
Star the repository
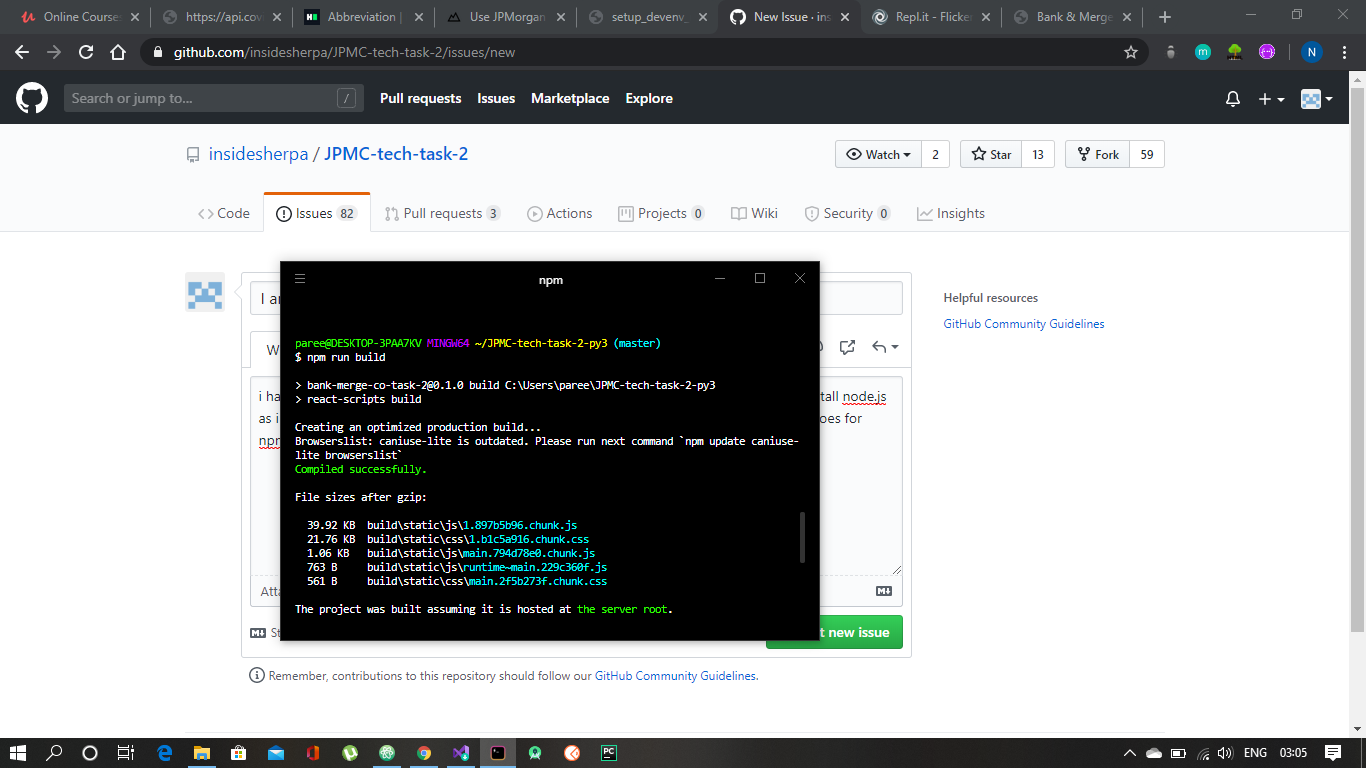[990, 154]
